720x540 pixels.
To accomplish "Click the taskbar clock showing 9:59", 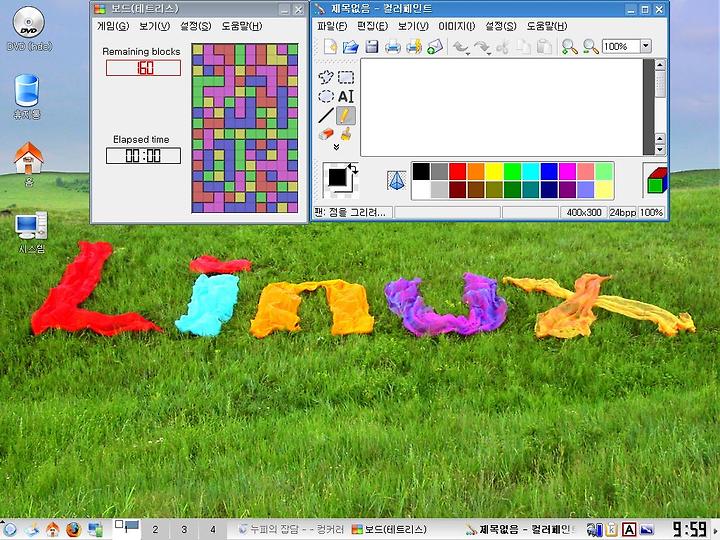I will coord(689,529).
